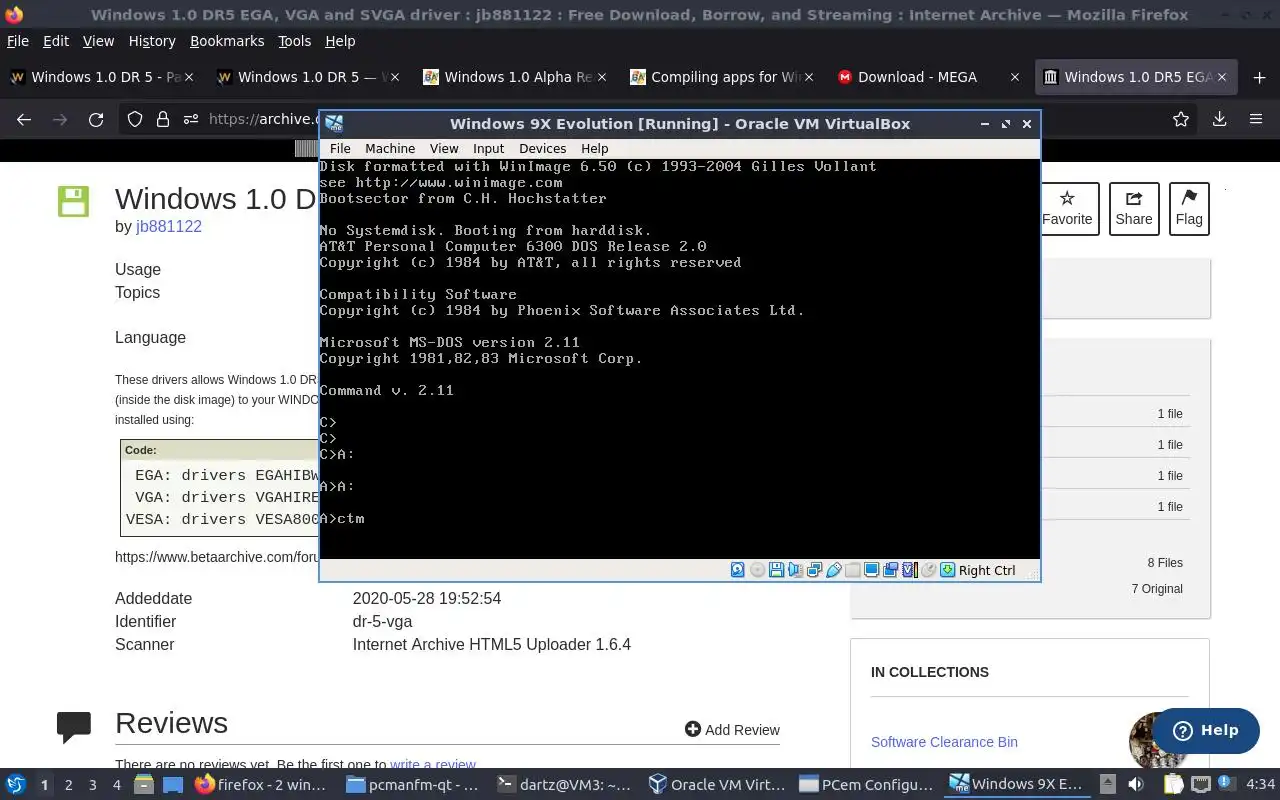This screenshot has height=800, width=1280.
Task: Click inside the VirtualBox DOS console screen
Action: pos(679,358)
